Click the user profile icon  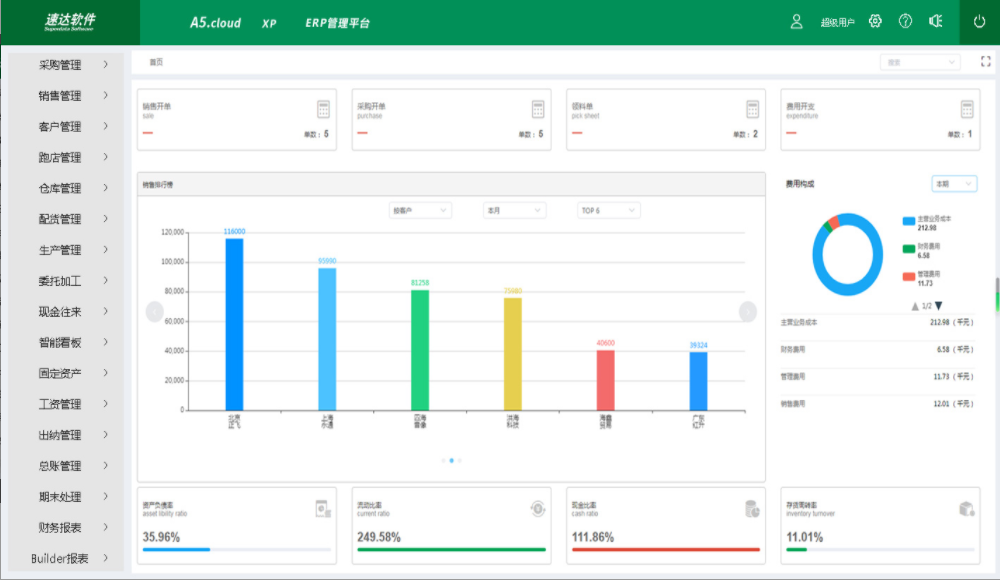click(797, 22)
